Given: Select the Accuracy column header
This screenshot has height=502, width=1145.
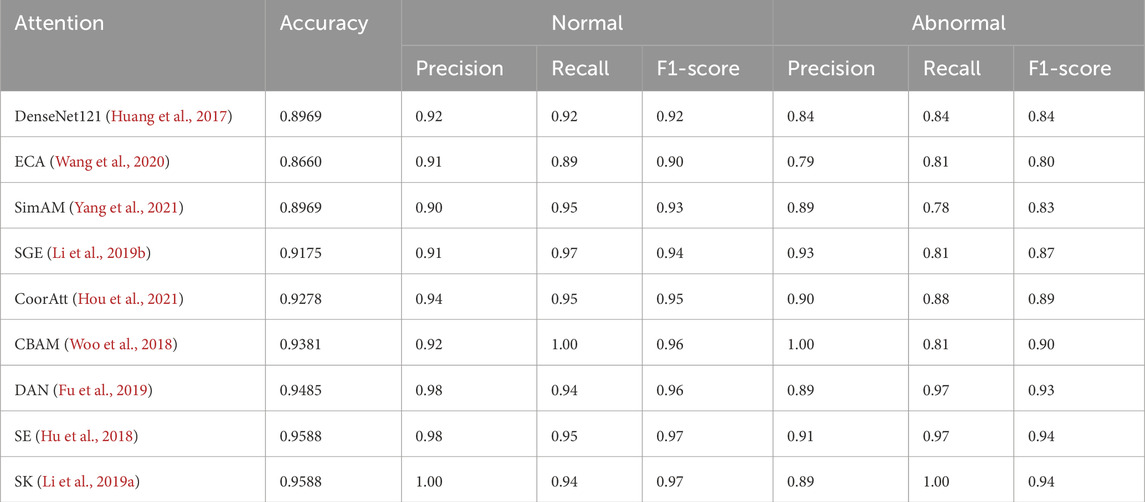Looking at the screenshot, I should coord(324,22).
